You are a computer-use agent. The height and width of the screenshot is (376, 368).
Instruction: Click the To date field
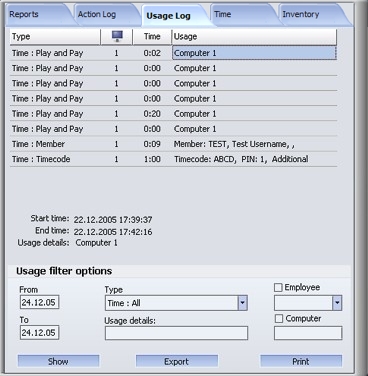pos(39,333)
